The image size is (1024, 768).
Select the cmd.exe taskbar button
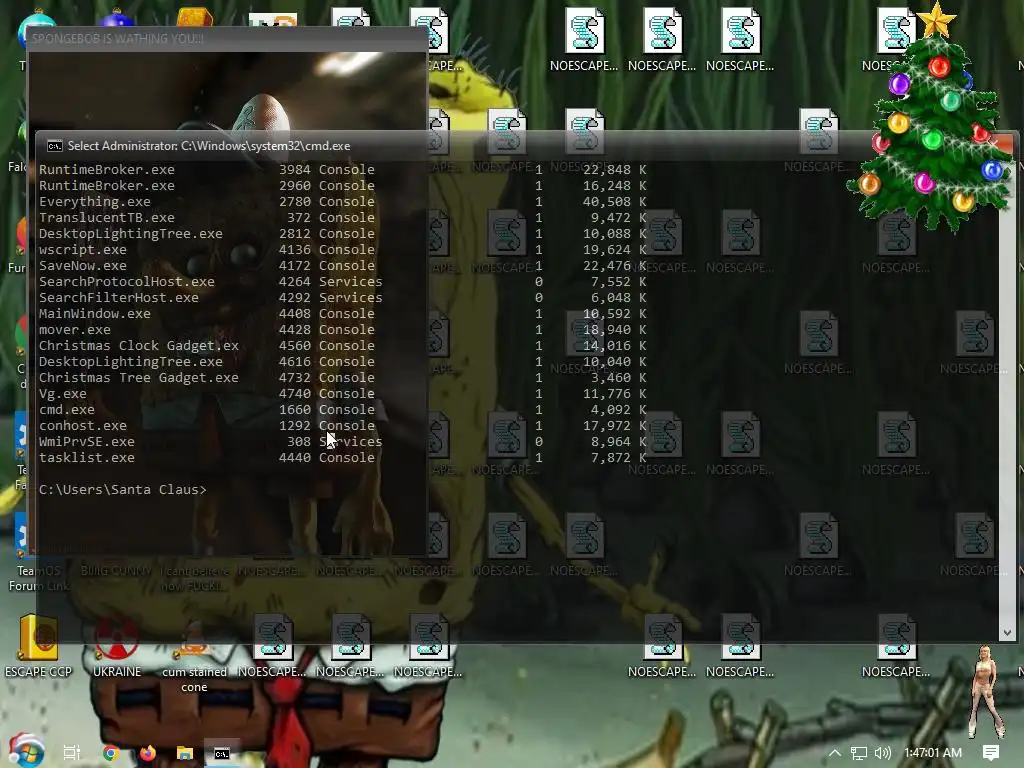tap(222, 753)
